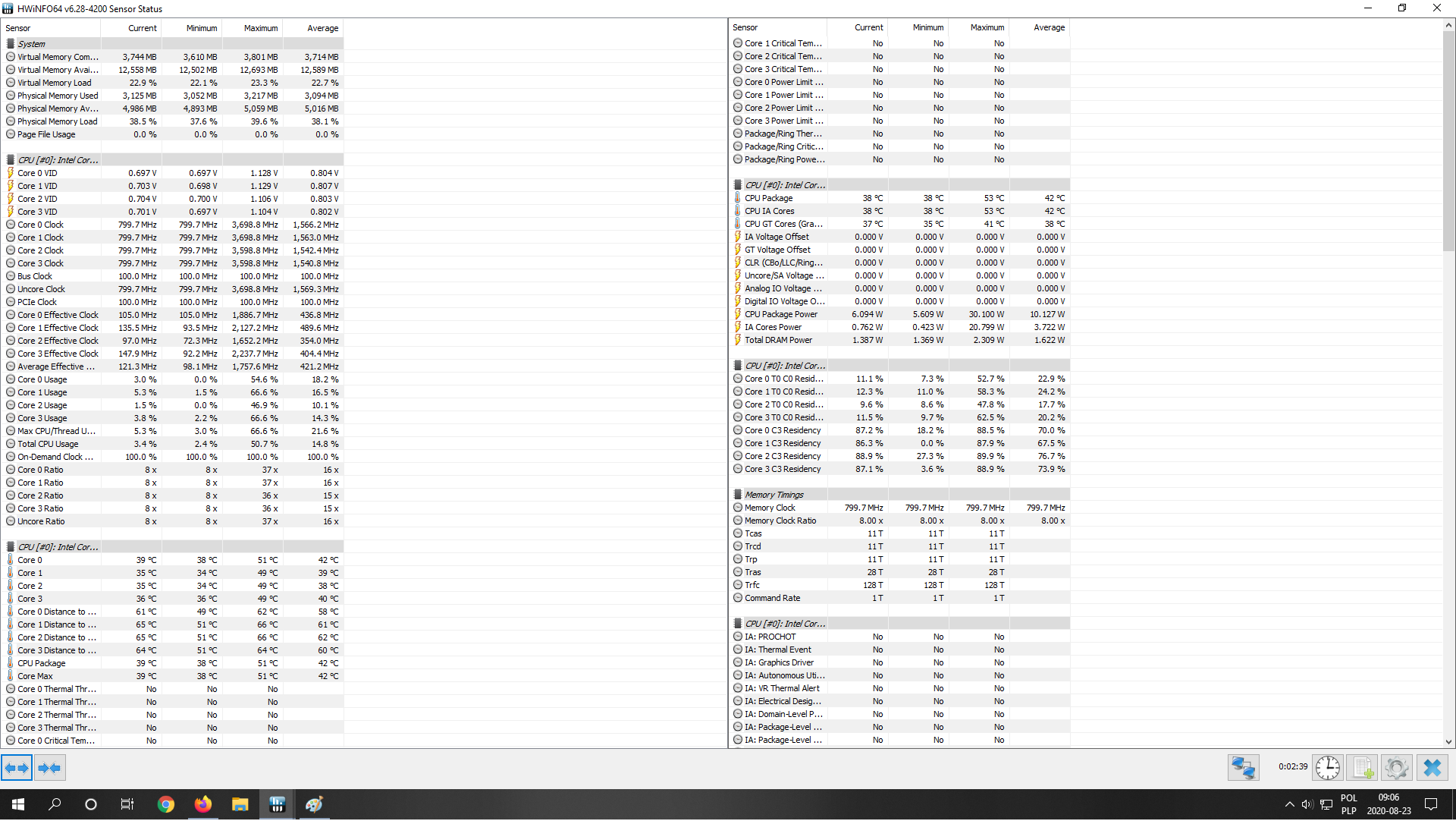The height and width of the screenshot is (821, 1456).
Task: Switch input language POL PLP indicator
Action: (1348, 805)
